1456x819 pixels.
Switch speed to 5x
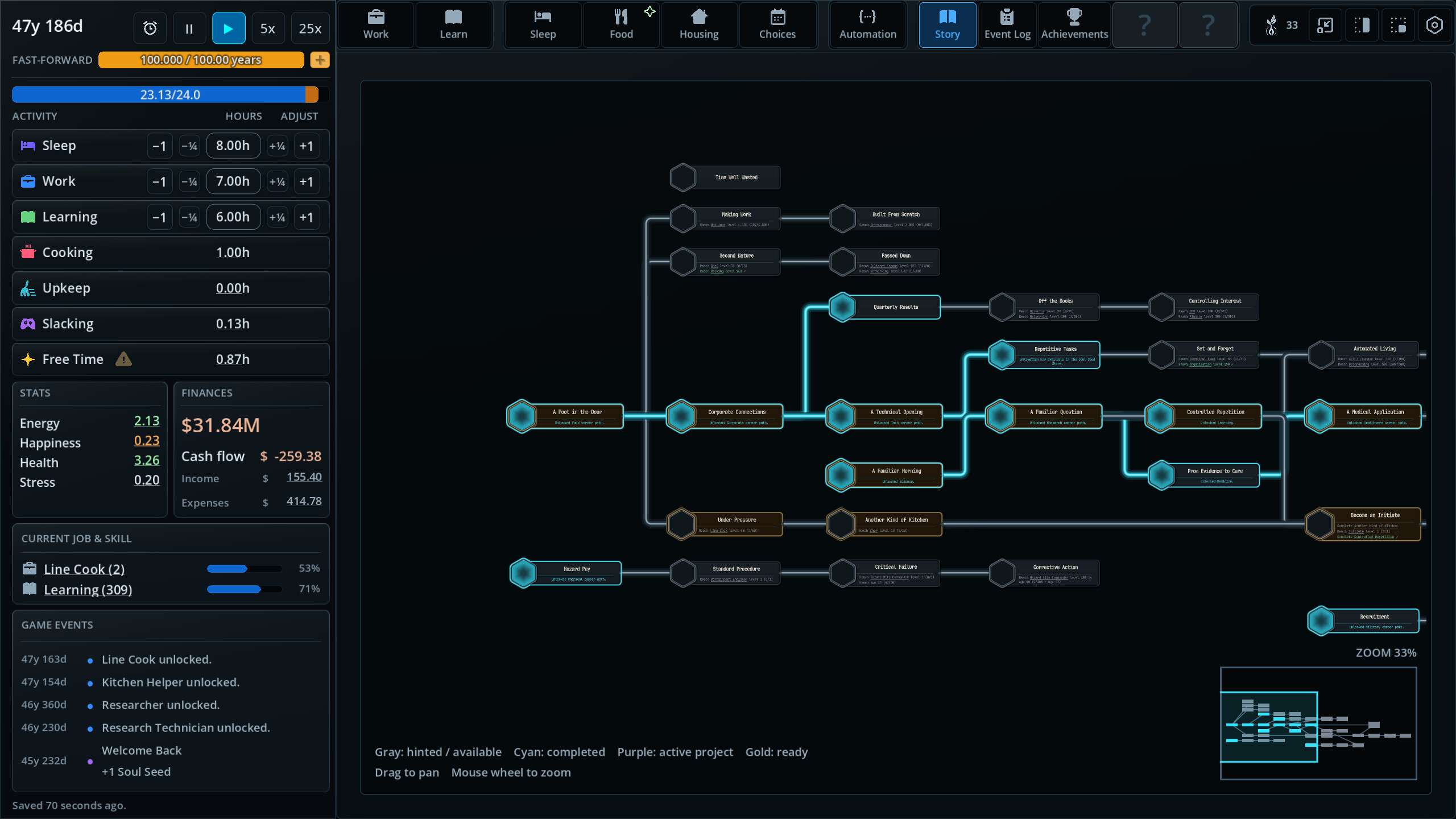point(268,28)
